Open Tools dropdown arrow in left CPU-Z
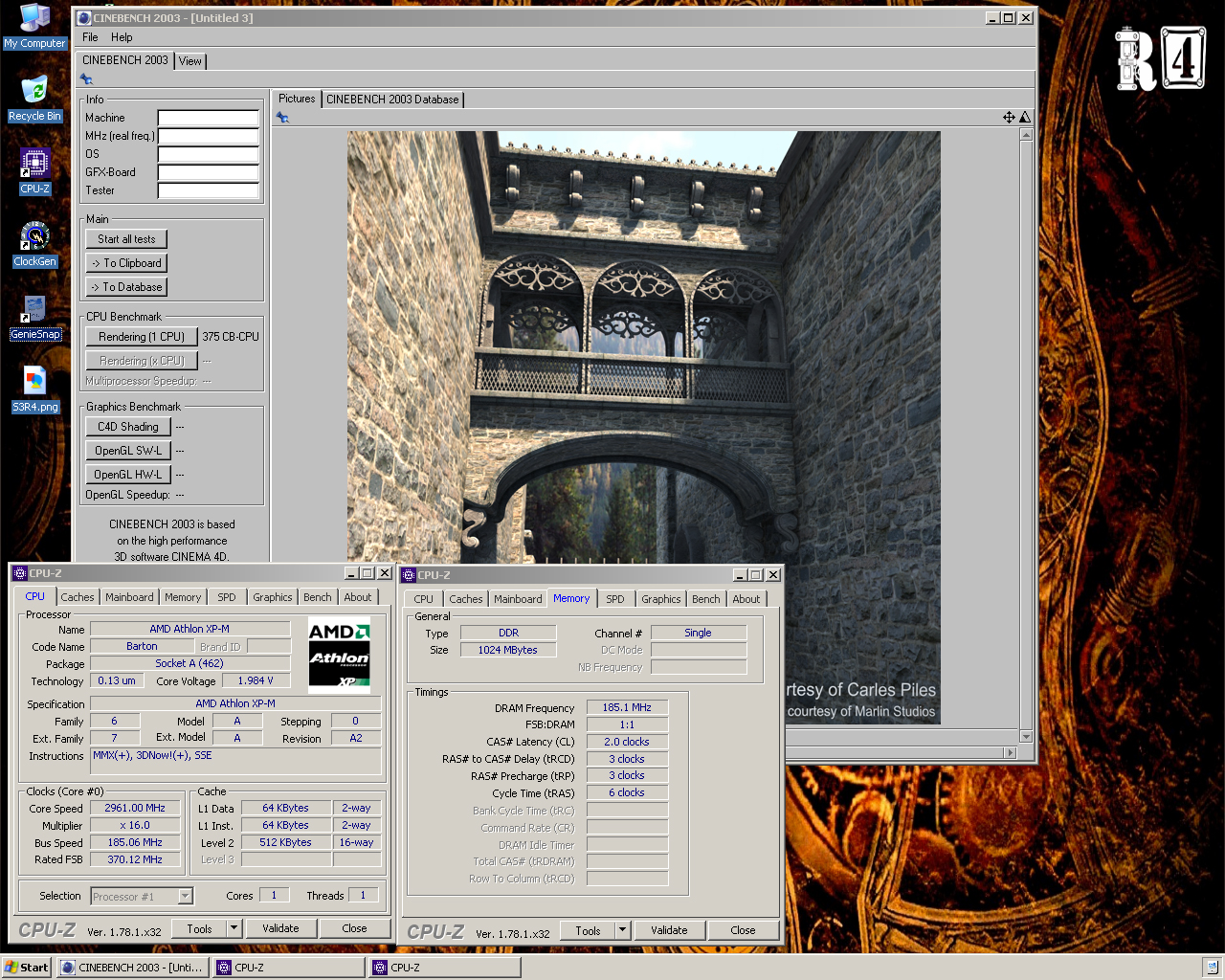This screenshot has width=1225, height=980. click(234, 928)
